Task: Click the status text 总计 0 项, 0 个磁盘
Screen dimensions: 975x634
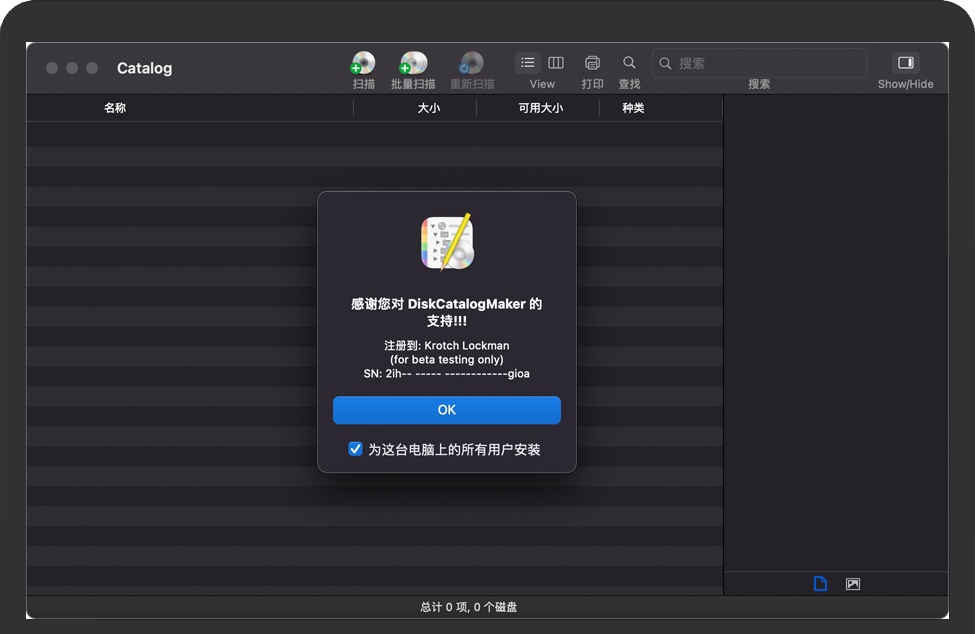Action: pyautogui.click(x=468, y=607)
